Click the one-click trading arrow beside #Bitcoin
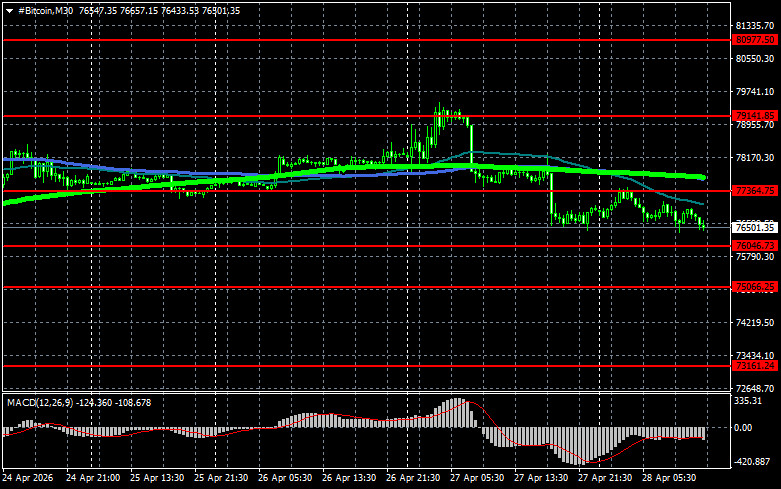The height and width of the screenshot is (489, 781). click(x=9, y=10)
